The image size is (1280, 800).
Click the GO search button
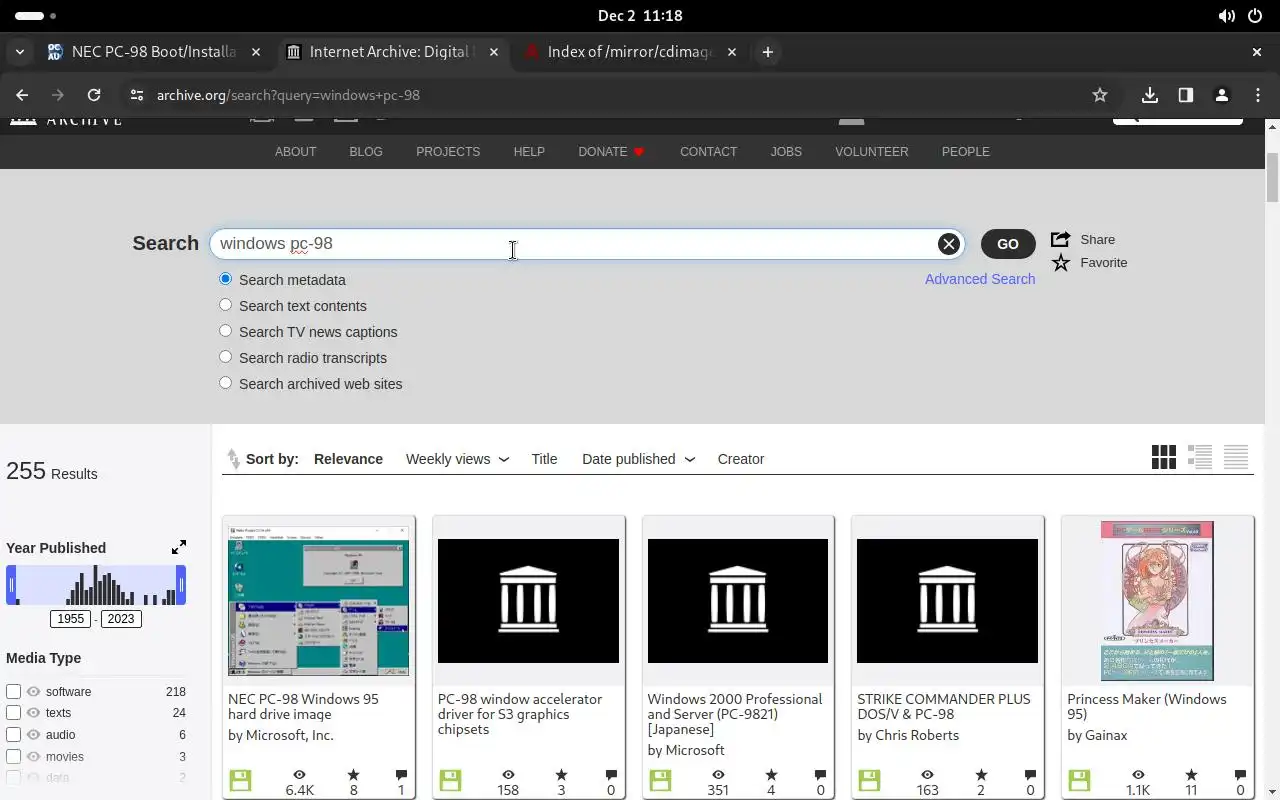1008,244
